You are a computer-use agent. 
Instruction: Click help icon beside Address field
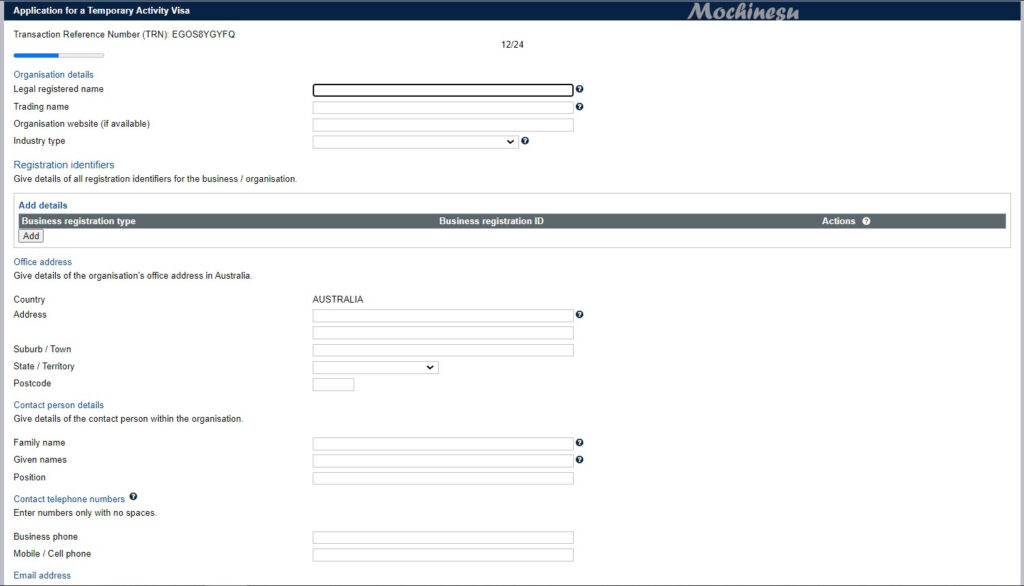[579, 314]
